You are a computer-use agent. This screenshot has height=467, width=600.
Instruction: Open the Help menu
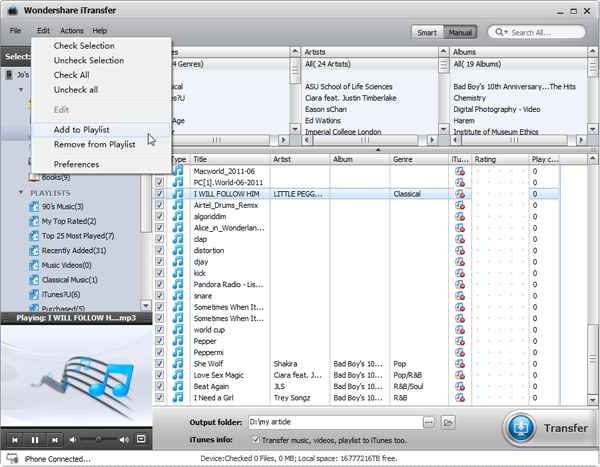99,31
